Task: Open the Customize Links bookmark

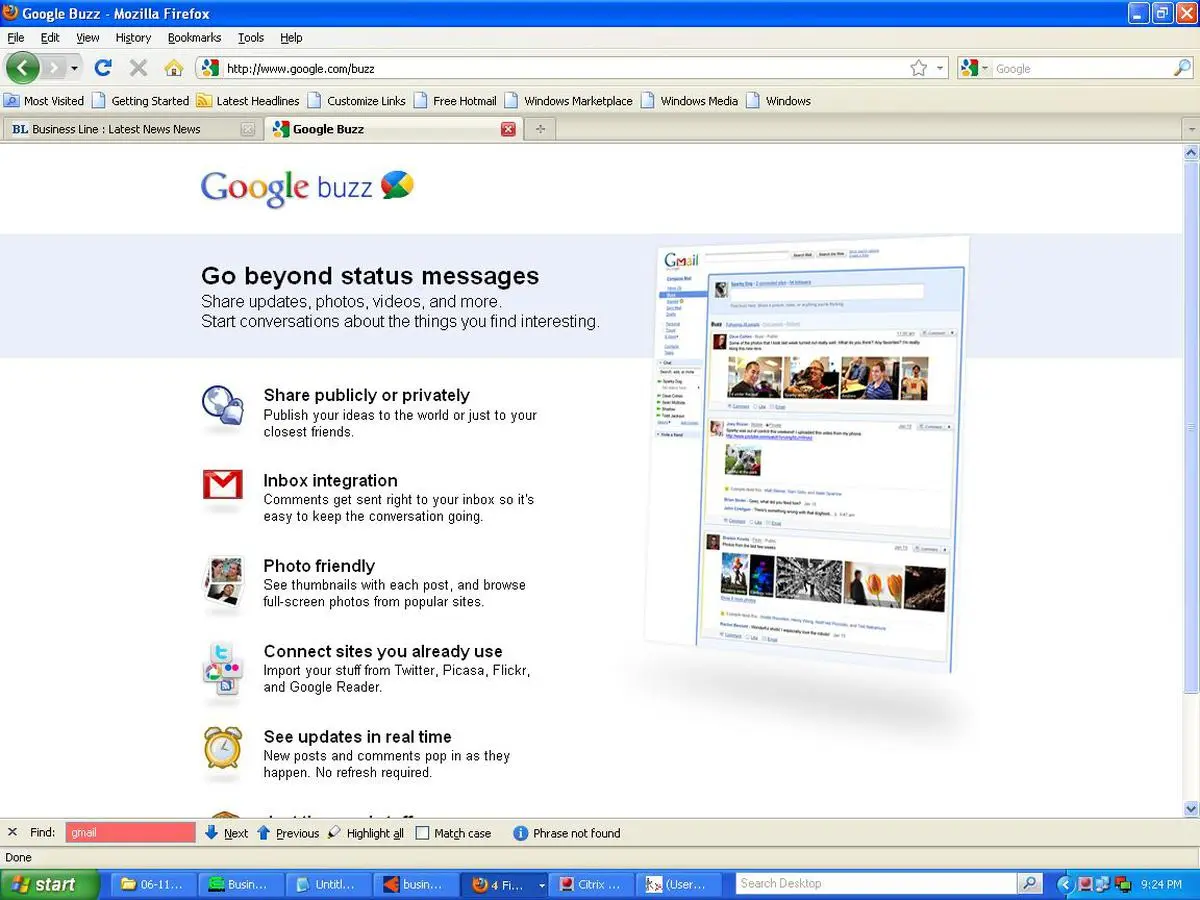Action: (x=356, y=101)
